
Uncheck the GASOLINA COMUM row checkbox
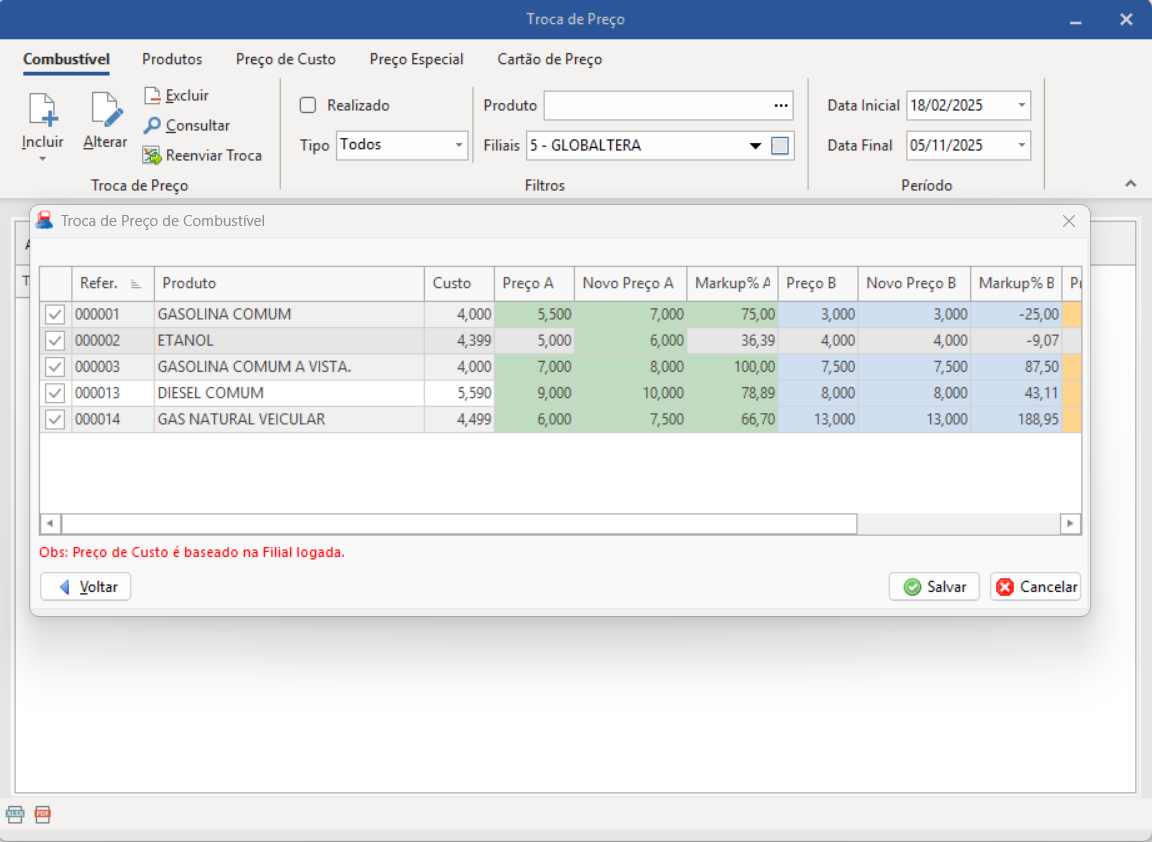tap(55, 315)
